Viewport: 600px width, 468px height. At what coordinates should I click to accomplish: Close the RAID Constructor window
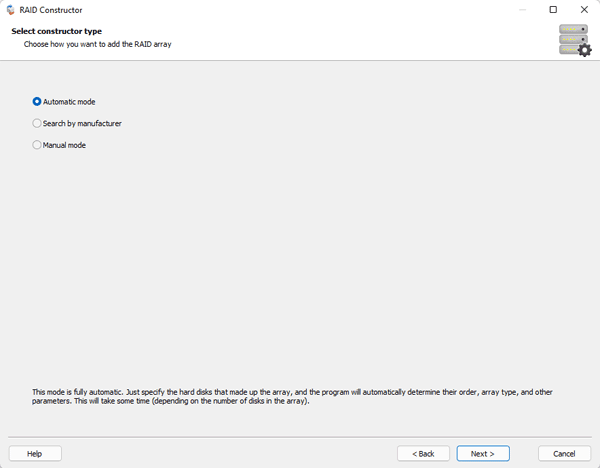[584, 10]
